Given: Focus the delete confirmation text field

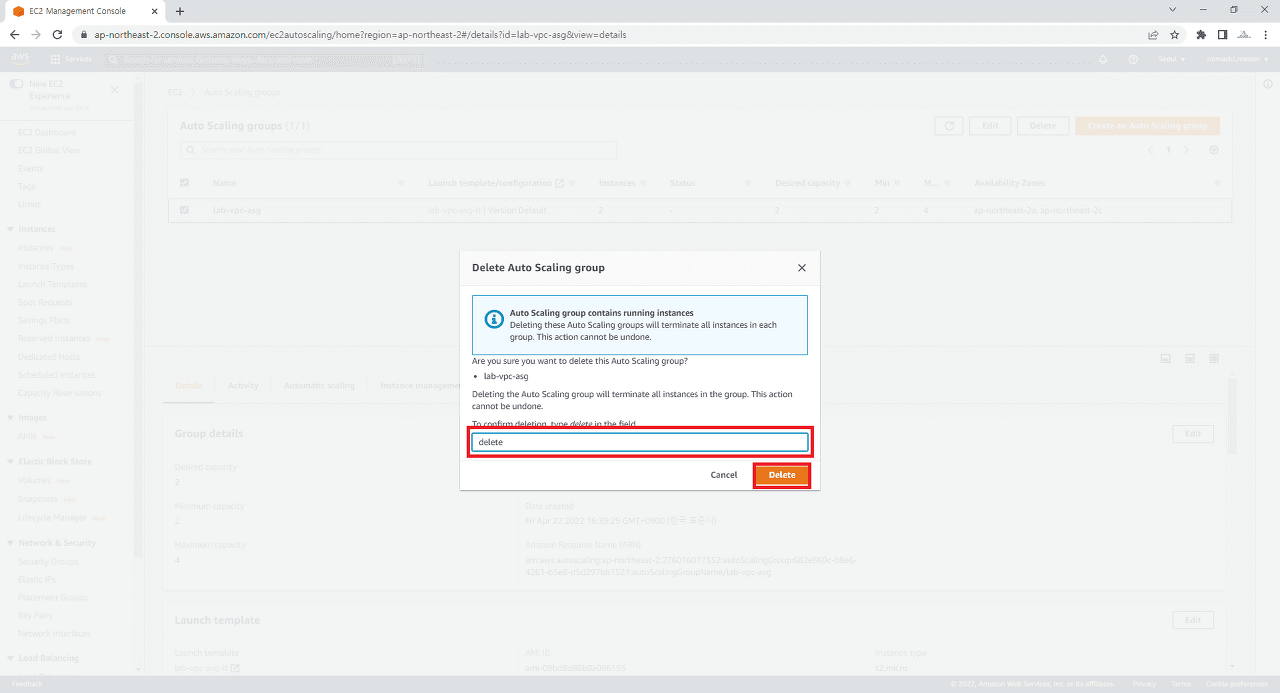Looking at the screenshot, I should point(640,442).
